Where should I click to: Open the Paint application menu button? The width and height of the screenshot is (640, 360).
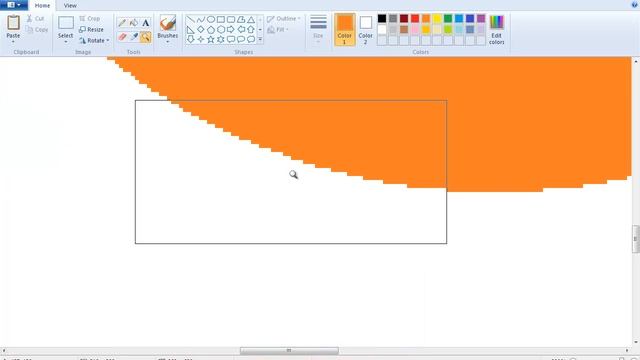coord(14,5)
